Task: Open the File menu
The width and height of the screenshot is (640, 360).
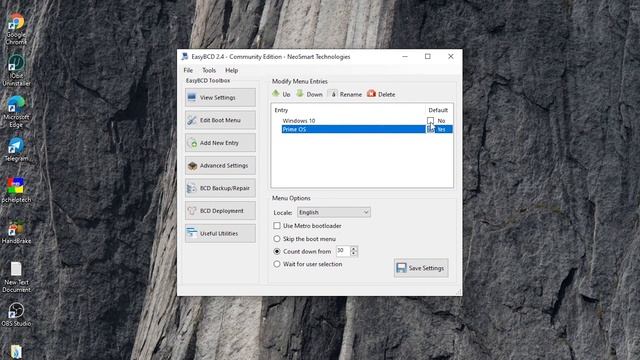Action: pyautogui.click(x=188, y=70)
